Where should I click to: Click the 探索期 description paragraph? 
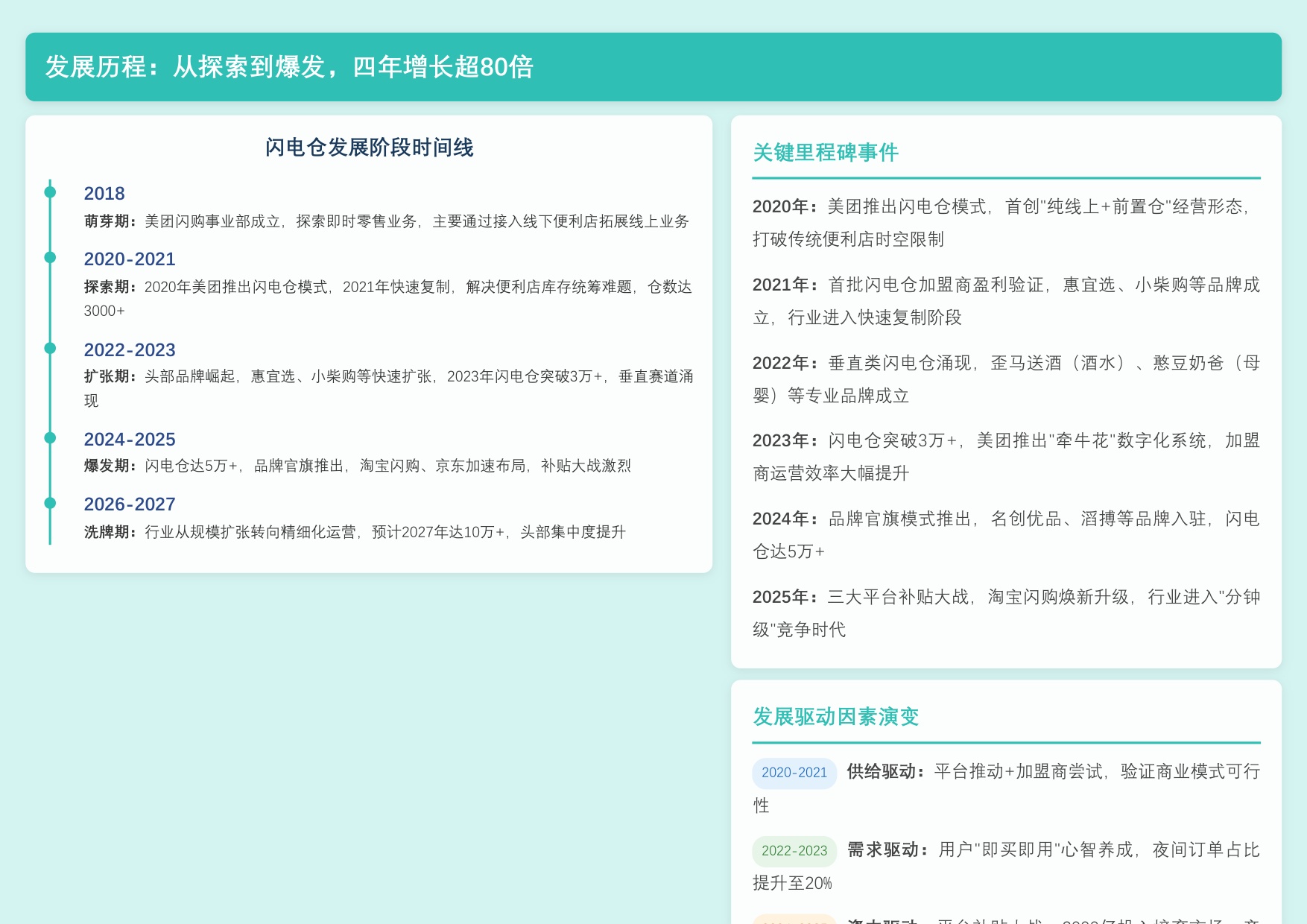[387, 299]
